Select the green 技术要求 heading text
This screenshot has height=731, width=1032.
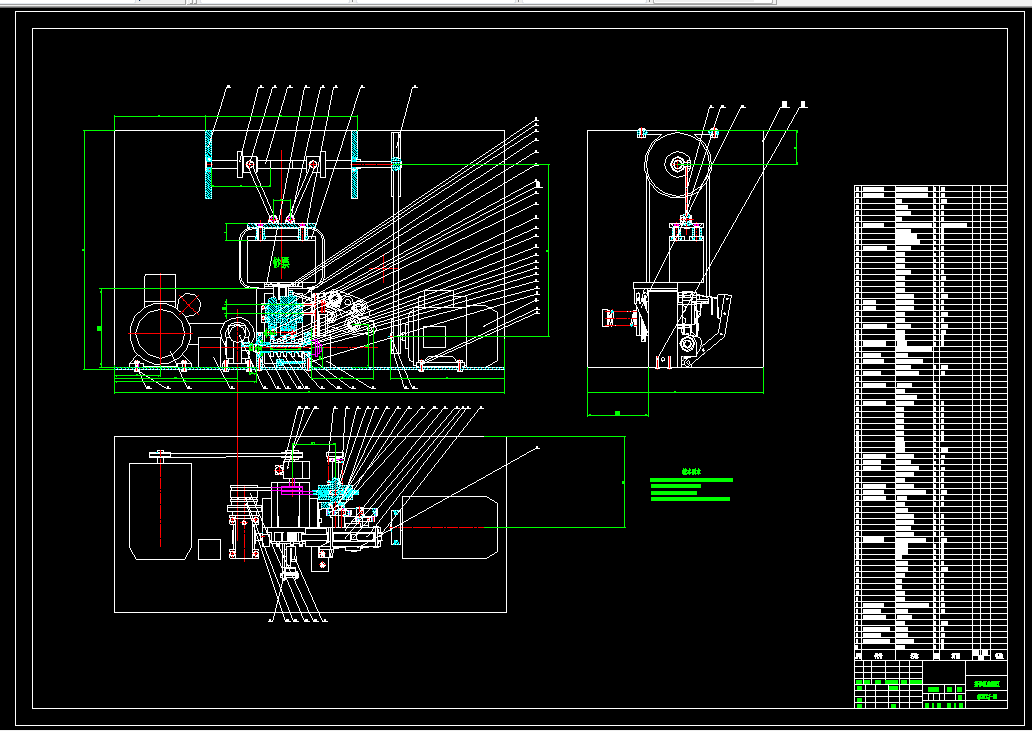691,472
